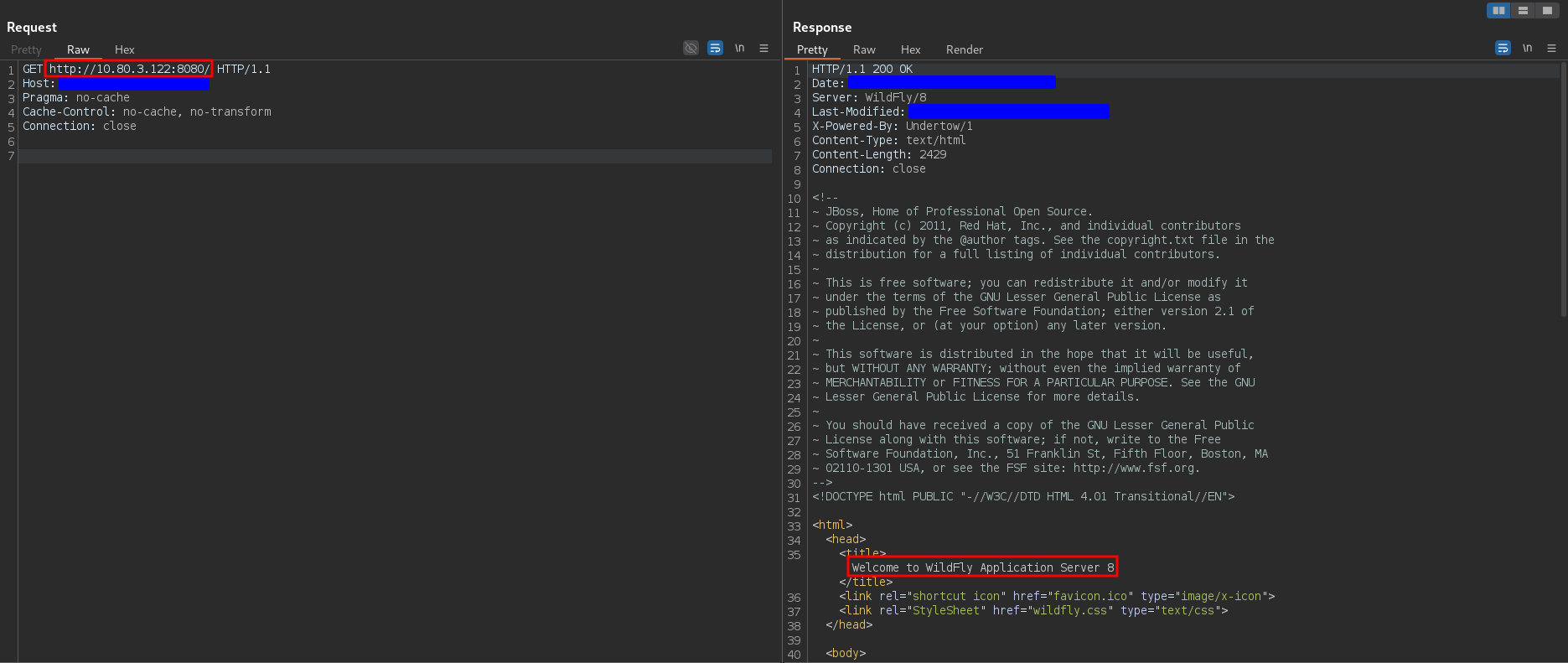Click the Response vertical scrollbar thumb

[x=1564, y=190]
